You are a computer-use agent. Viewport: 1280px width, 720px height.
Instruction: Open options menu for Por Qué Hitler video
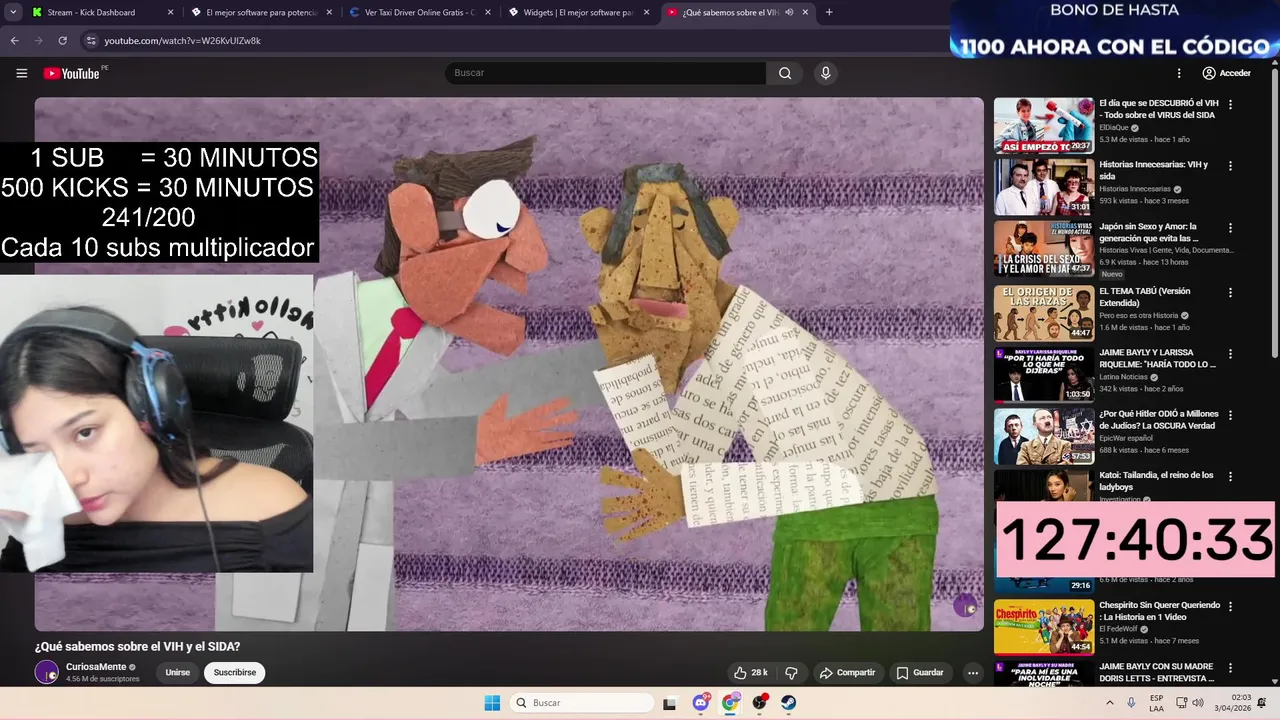pyautogui.click(x=1231, y=415)
